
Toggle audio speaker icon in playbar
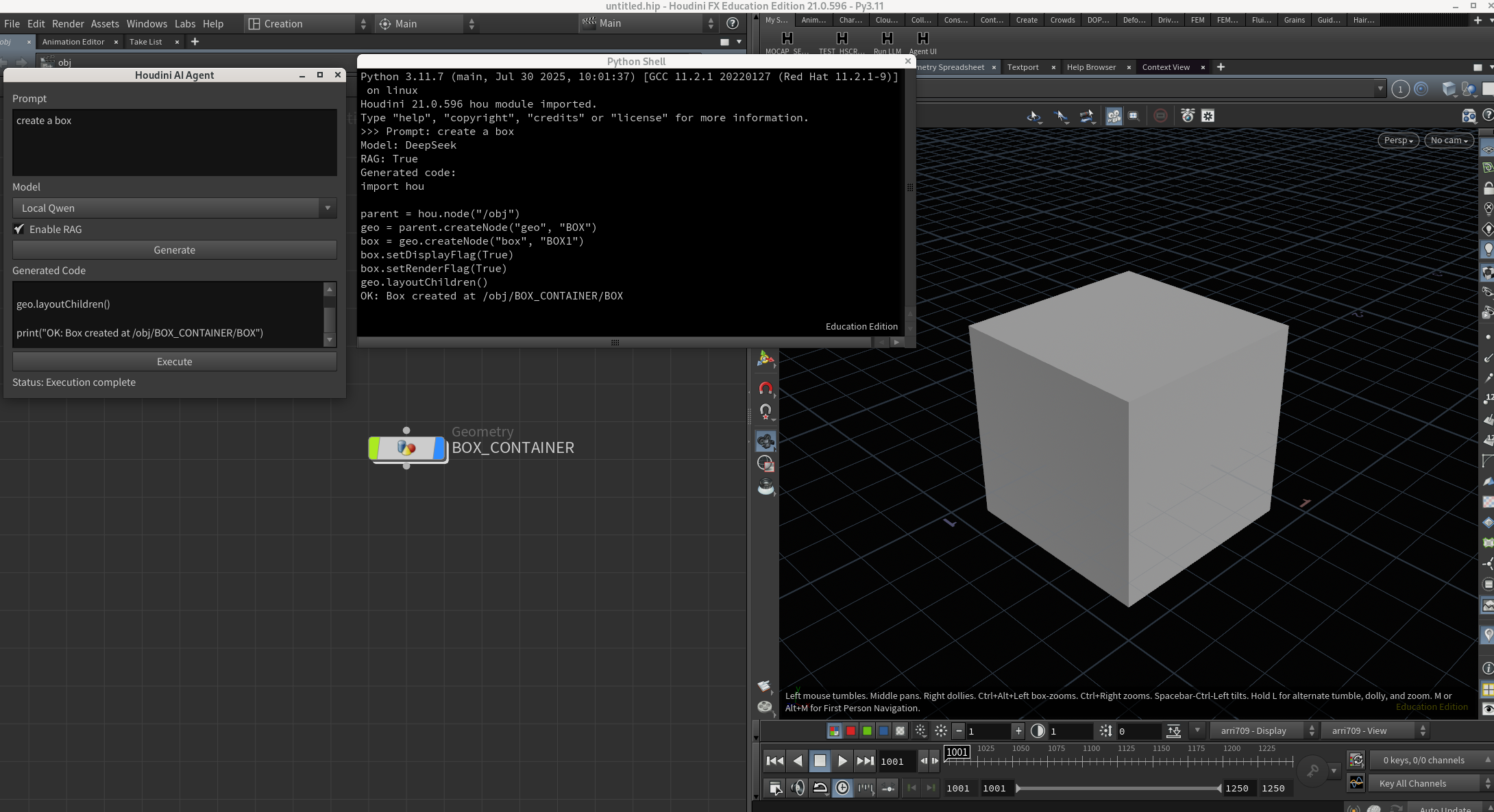798,788
